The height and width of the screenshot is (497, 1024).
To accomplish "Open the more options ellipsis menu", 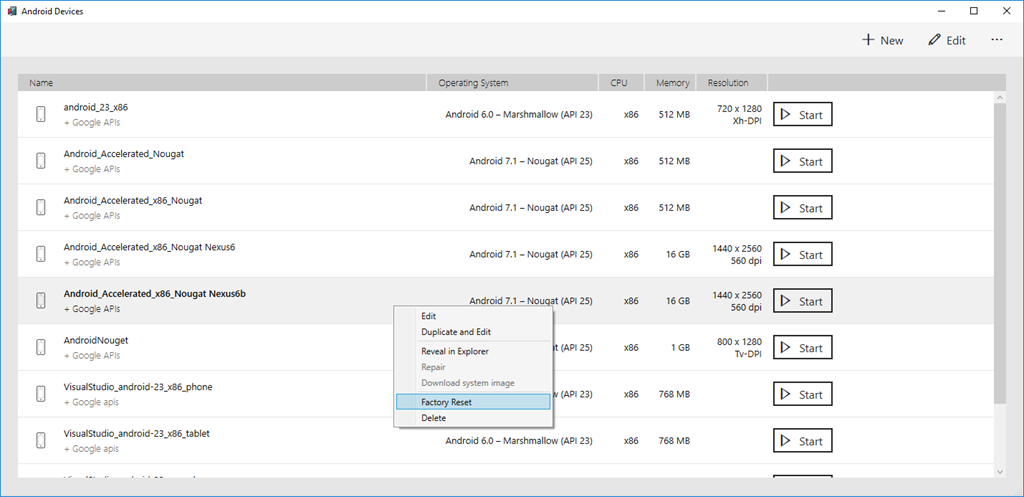I will click(996, 40).
